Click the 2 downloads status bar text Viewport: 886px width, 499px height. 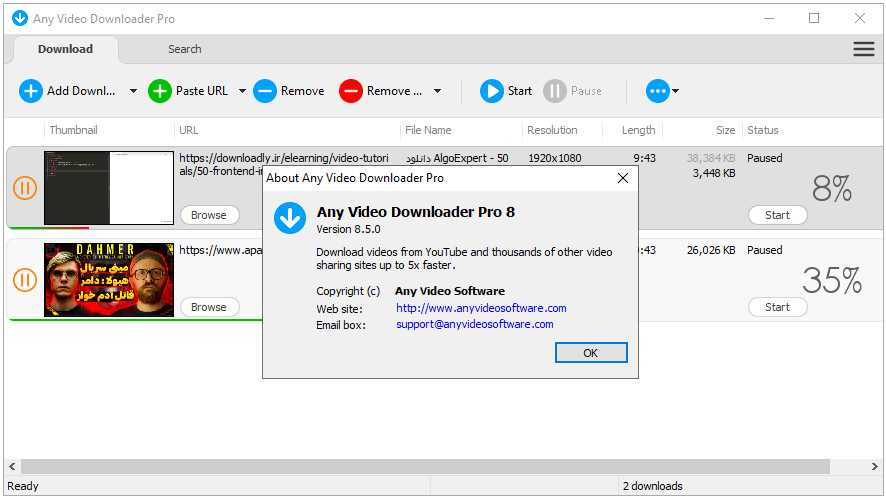653,486
